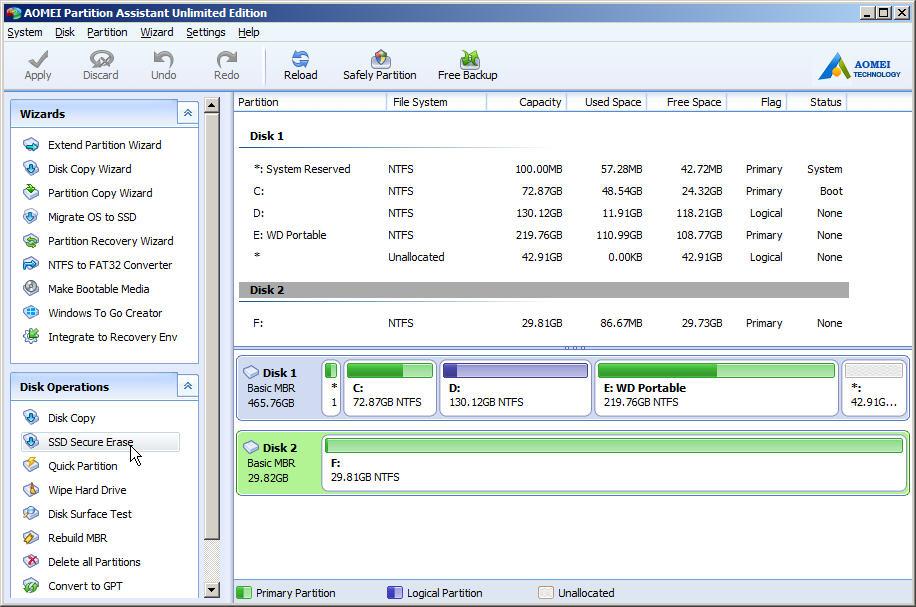916x607 pixels.
Task: Open the Partition menu
Action: click(x=107, y=32)
